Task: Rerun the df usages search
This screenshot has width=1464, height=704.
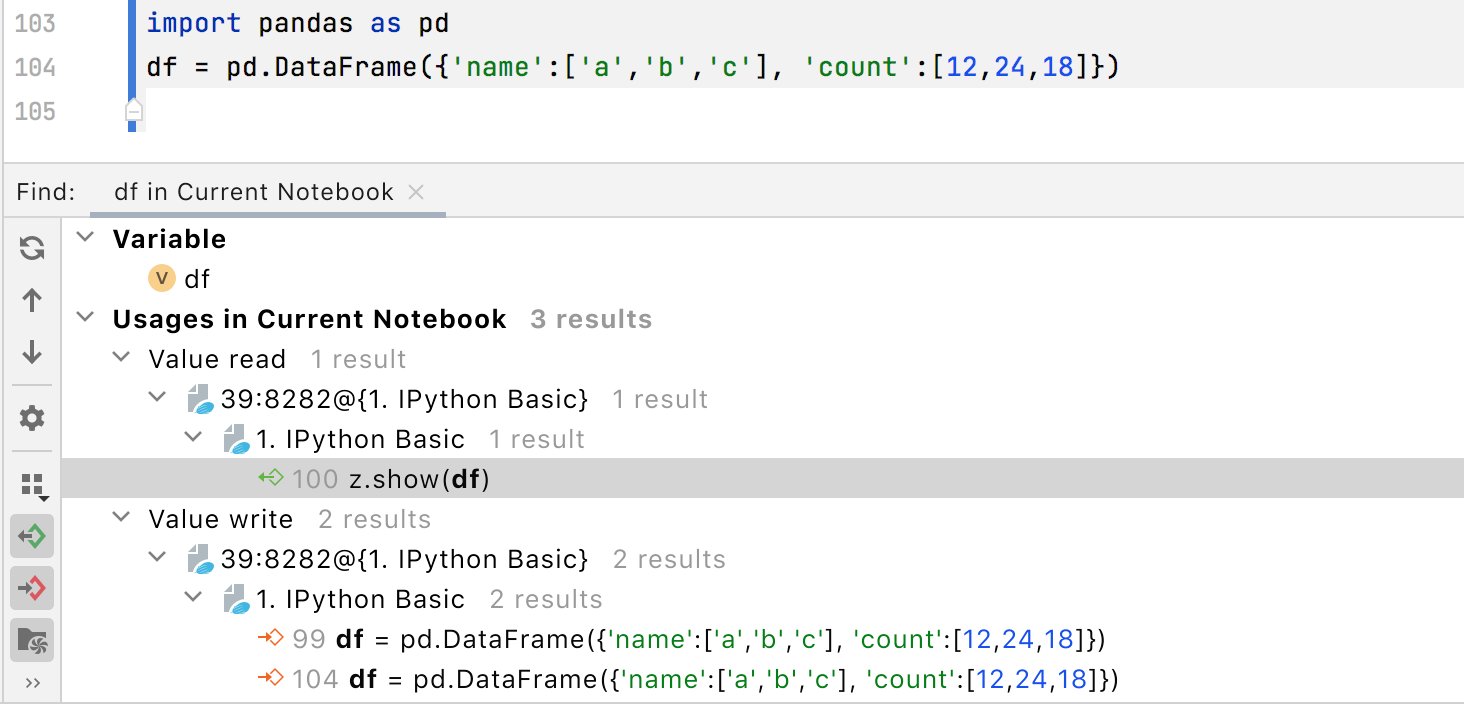Action: (31, 248)
